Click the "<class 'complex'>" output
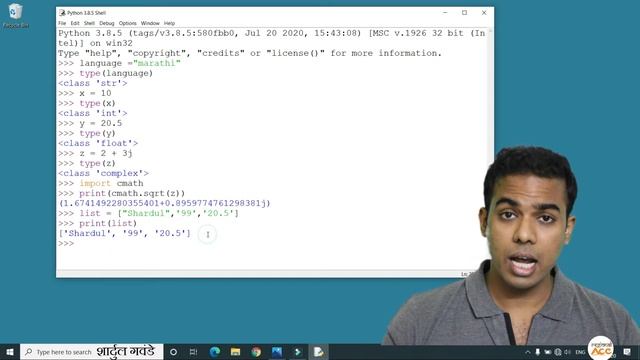Image resolution: width=640 pixels, height=360 pixels. point(103,173)
